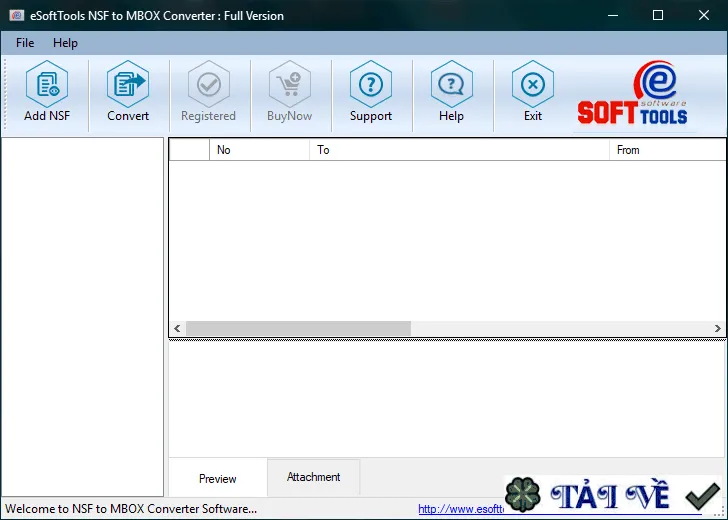Click the blank first column header
This screenshot has width=728, height=520.
(x=189, y=150)
